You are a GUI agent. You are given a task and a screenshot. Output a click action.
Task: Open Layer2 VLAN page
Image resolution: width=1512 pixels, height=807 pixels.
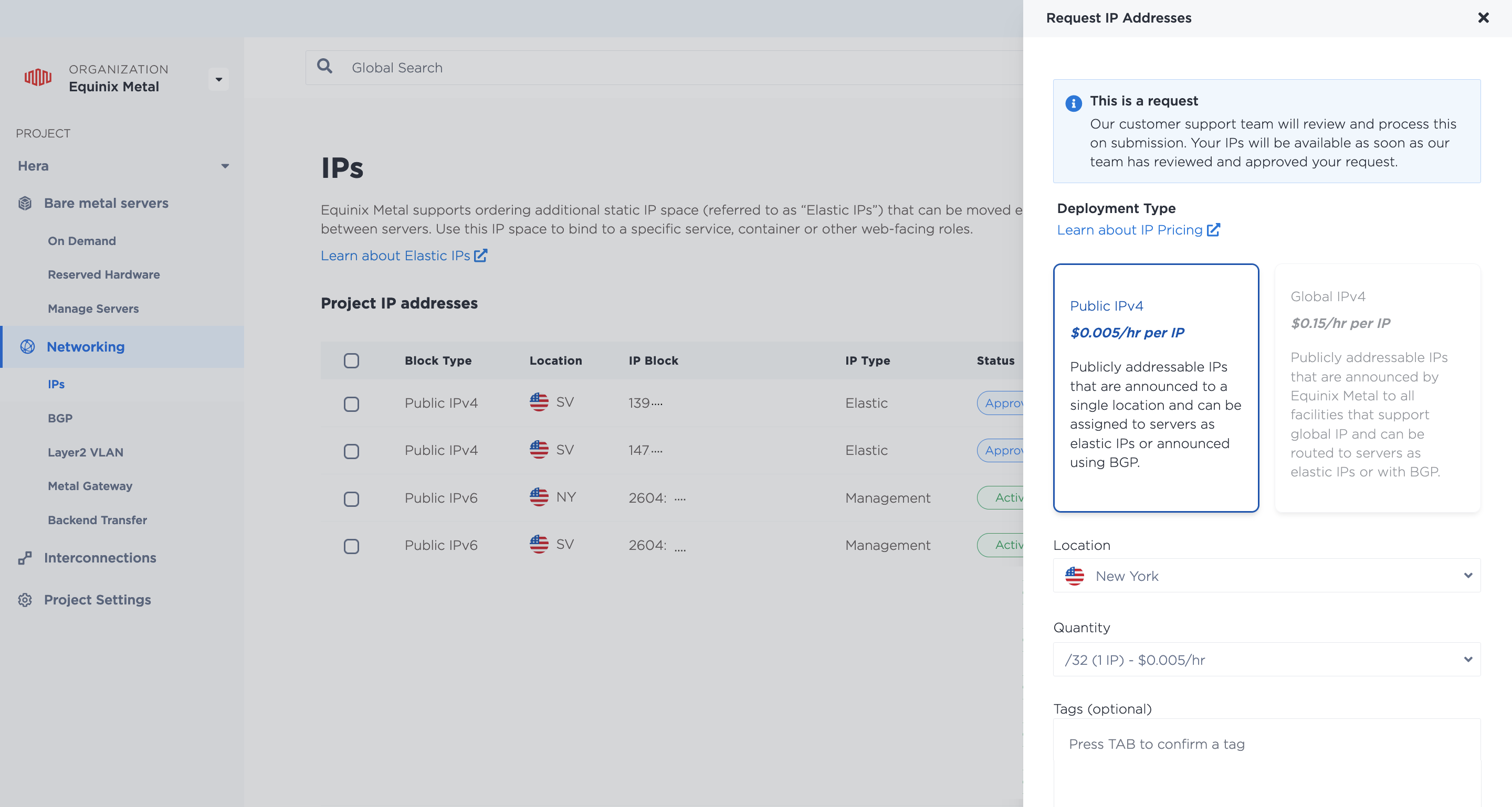pos(86,452)
